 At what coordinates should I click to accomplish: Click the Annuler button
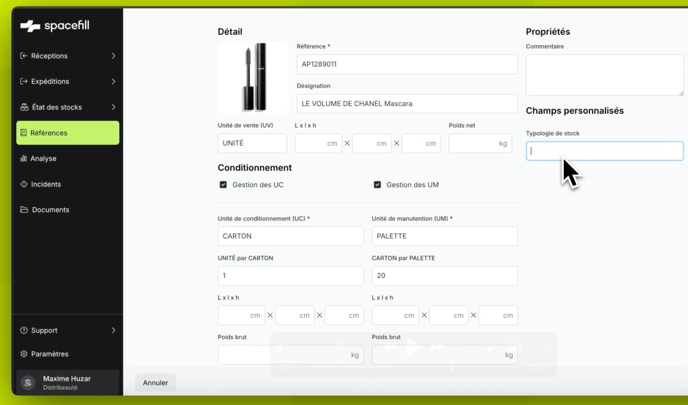click(x=155, y=383)
